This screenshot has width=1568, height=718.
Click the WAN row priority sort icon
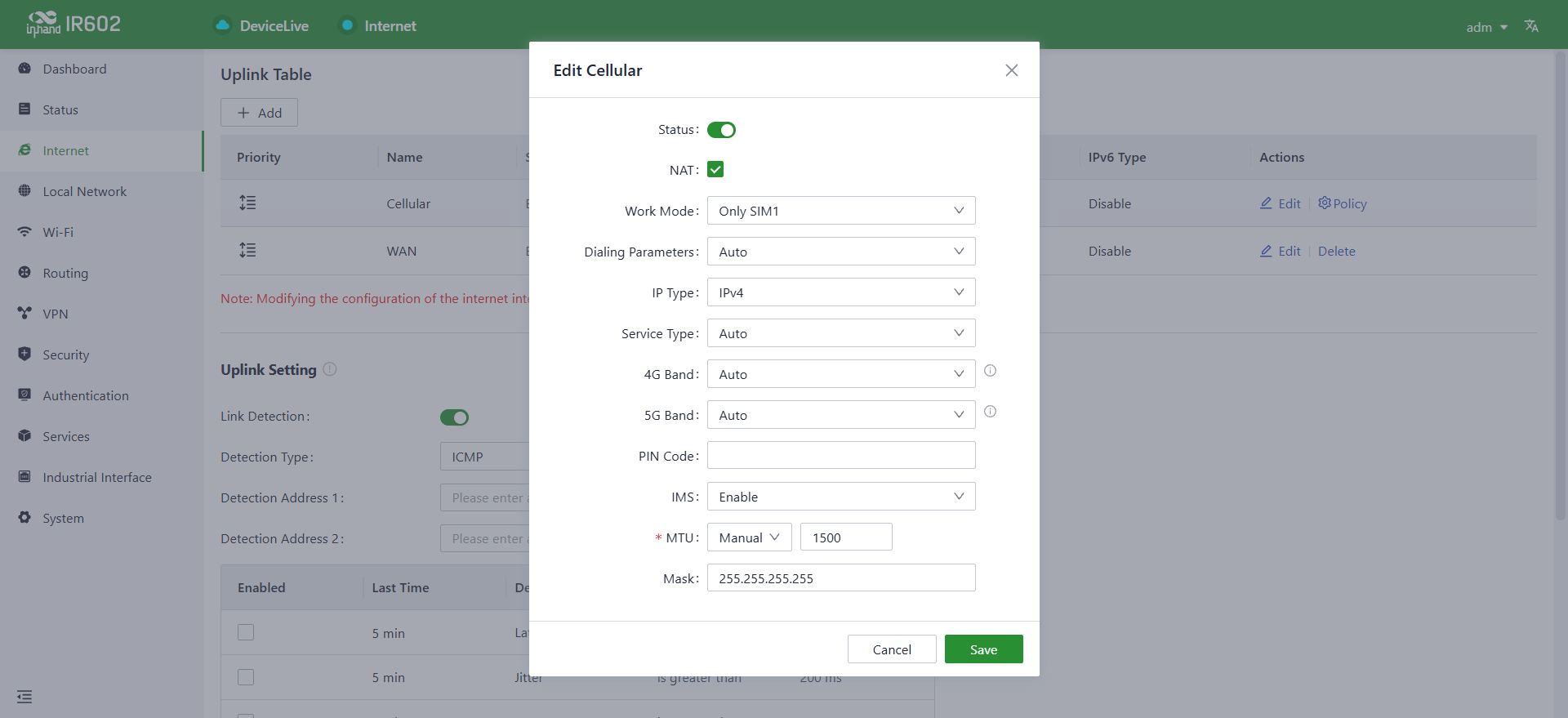pos(247,250)
